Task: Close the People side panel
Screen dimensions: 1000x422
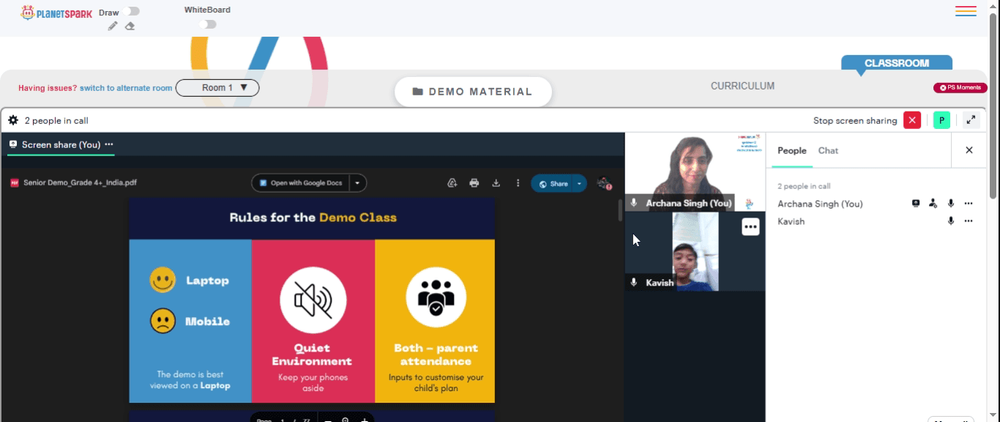Action: 969,150
